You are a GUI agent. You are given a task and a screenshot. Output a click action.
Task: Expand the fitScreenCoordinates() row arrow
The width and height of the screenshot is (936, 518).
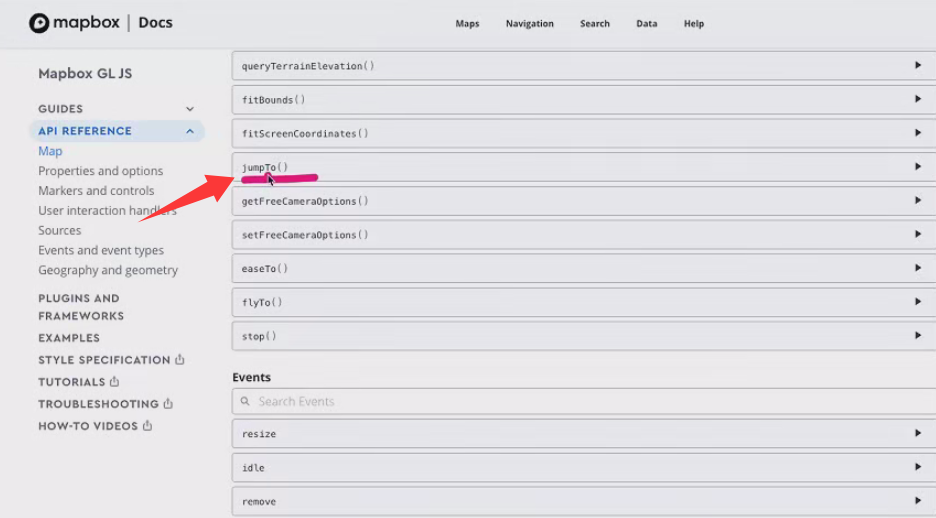918,132
